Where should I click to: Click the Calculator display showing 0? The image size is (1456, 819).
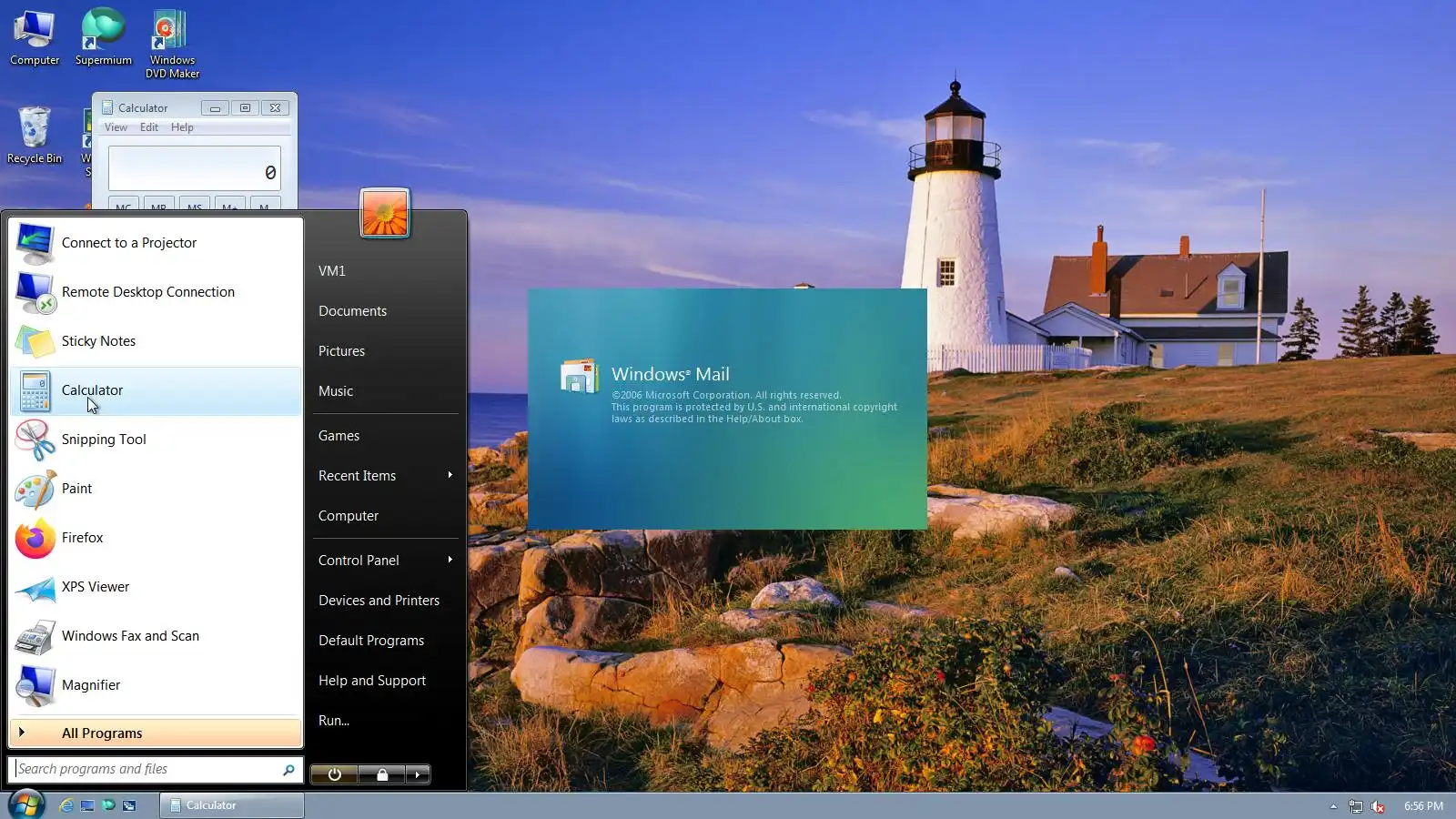click(195, 169)
